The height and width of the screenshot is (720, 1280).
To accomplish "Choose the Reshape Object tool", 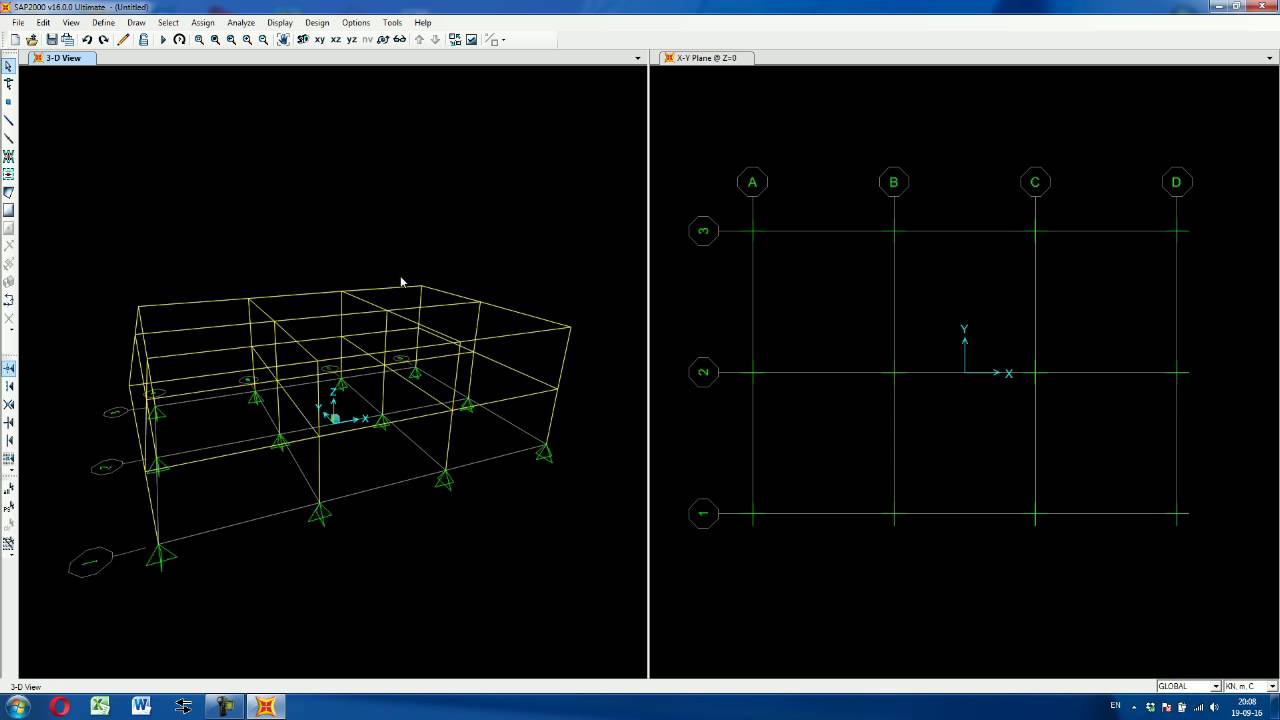I will [9, 84].
